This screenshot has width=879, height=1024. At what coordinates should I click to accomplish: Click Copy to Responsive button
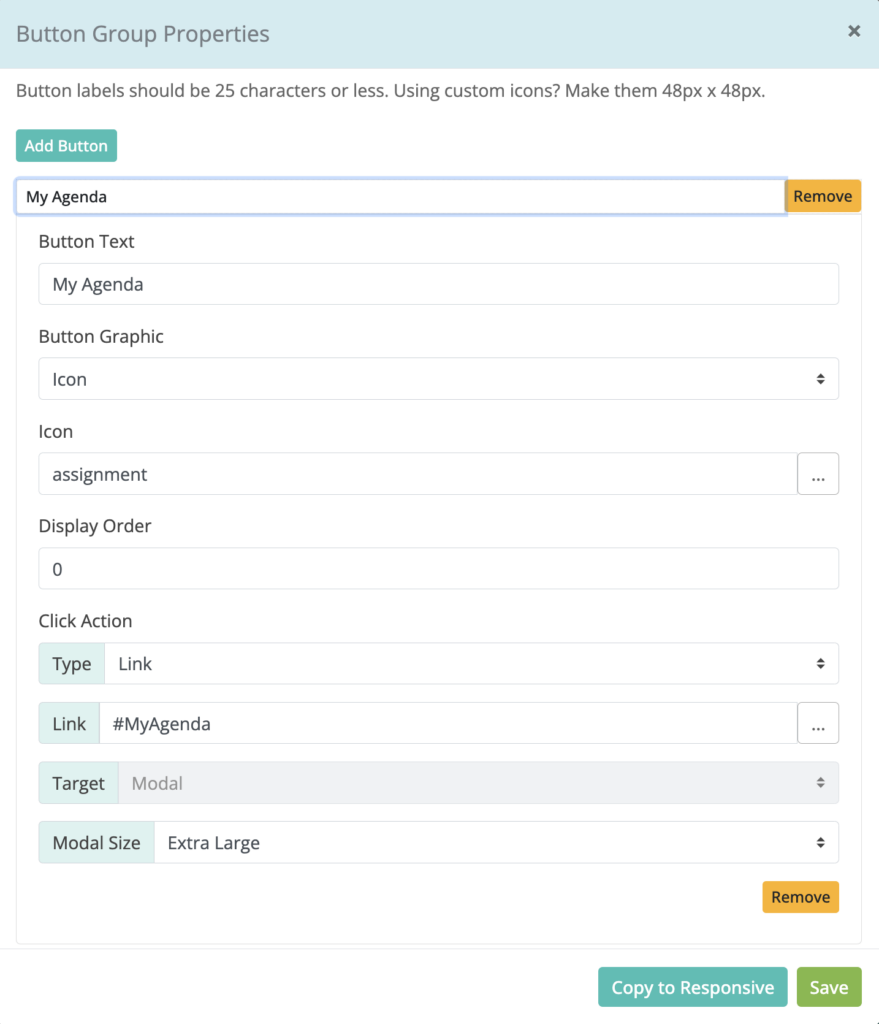692,988
